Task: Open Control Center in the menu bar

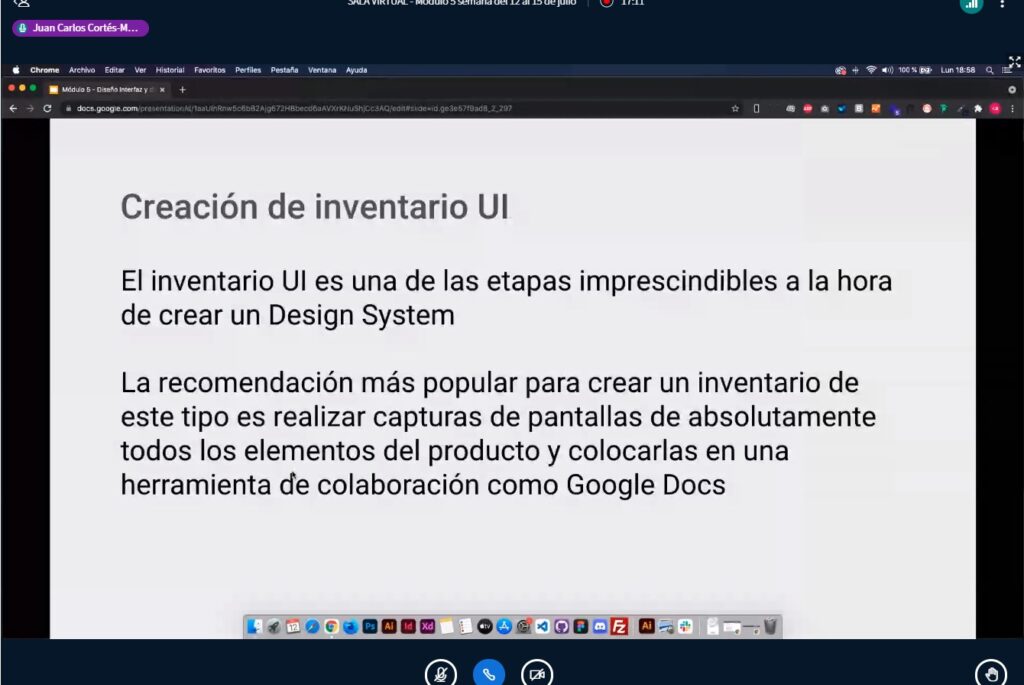Action: coord(1006,70)
